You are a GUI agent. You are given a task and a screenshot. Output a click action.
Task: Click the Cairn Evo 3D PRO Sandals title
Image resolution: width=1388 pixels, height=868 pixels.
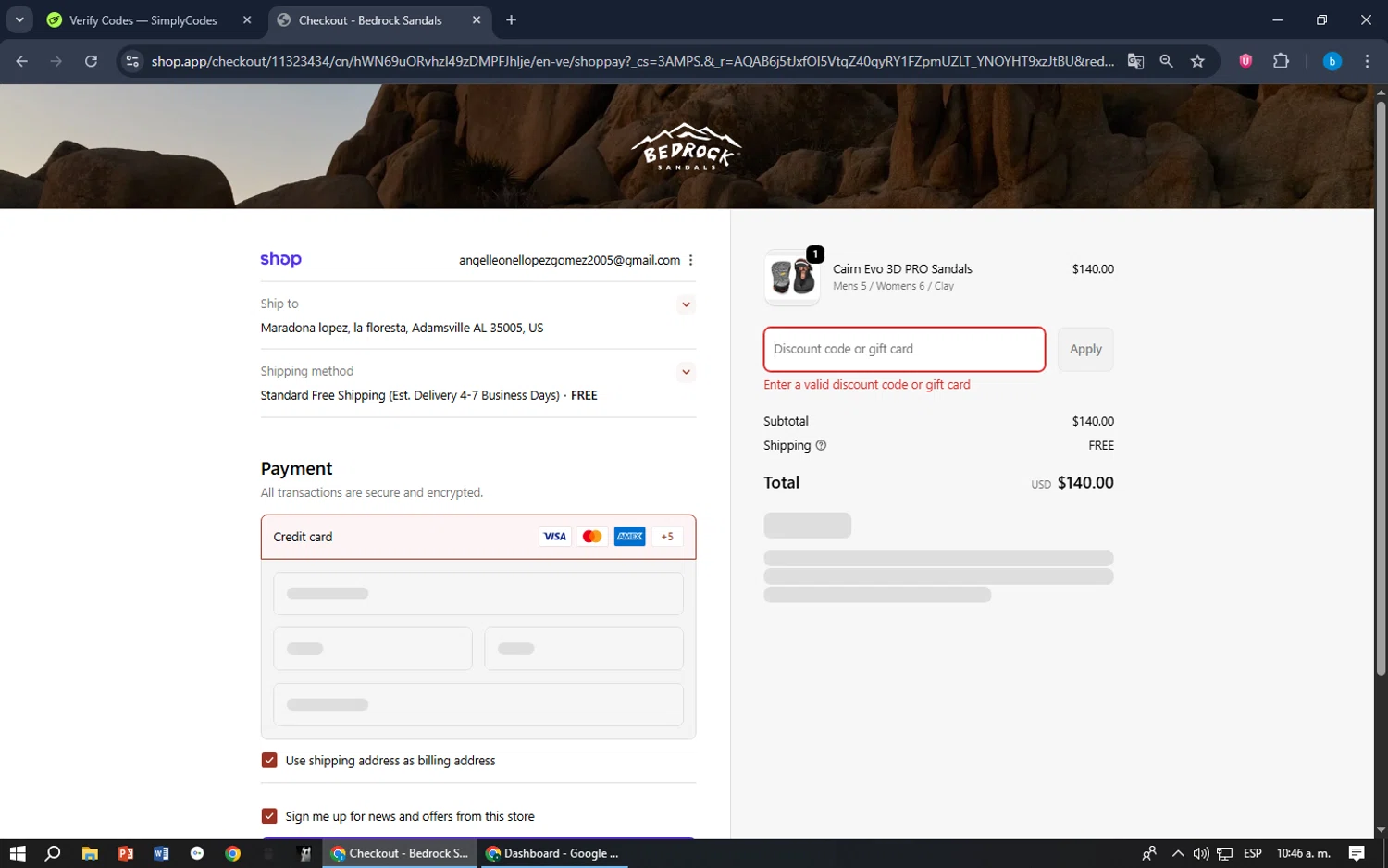(x=902, y=269)
